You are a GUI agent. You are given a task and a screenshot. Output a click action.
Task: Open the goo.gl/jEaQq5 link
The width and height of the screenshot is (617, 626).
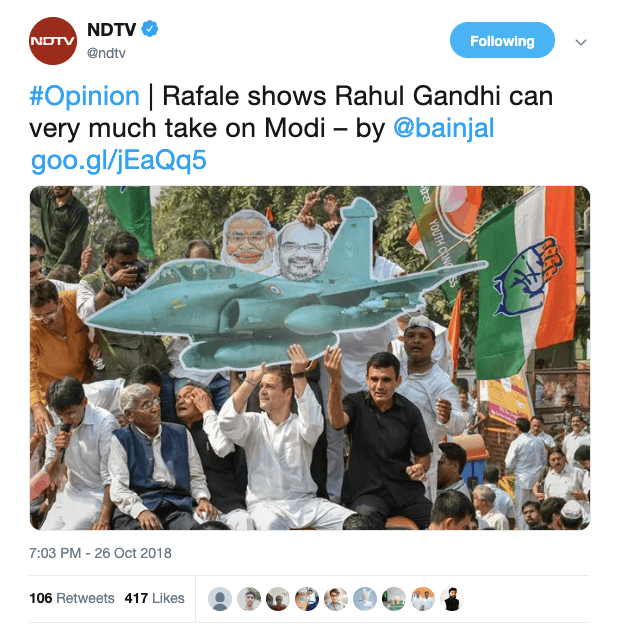119,161
